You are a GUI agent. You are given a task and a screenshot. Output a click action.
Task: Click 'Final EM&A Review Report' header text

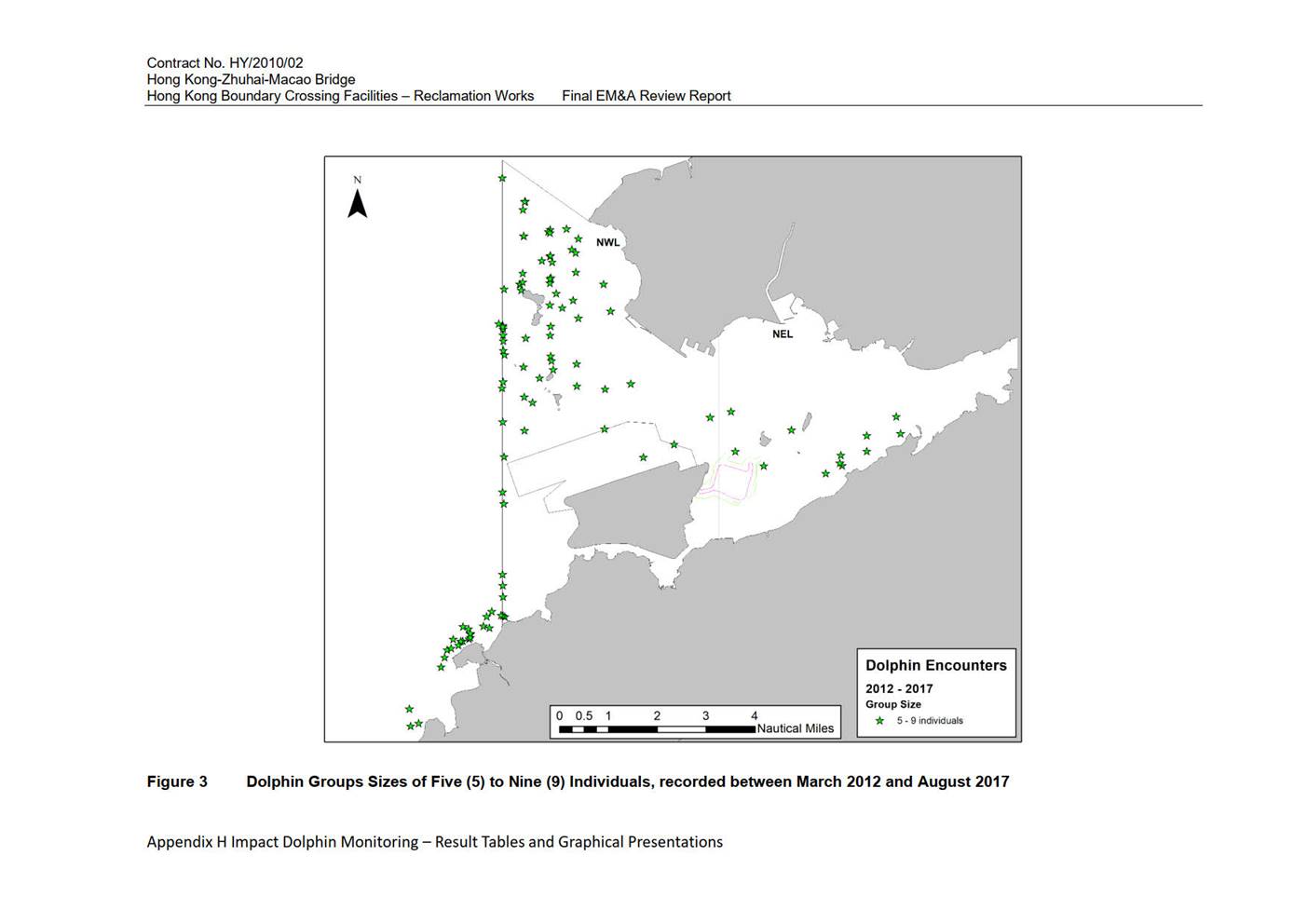pyautogui.click(x=647, y=95)
